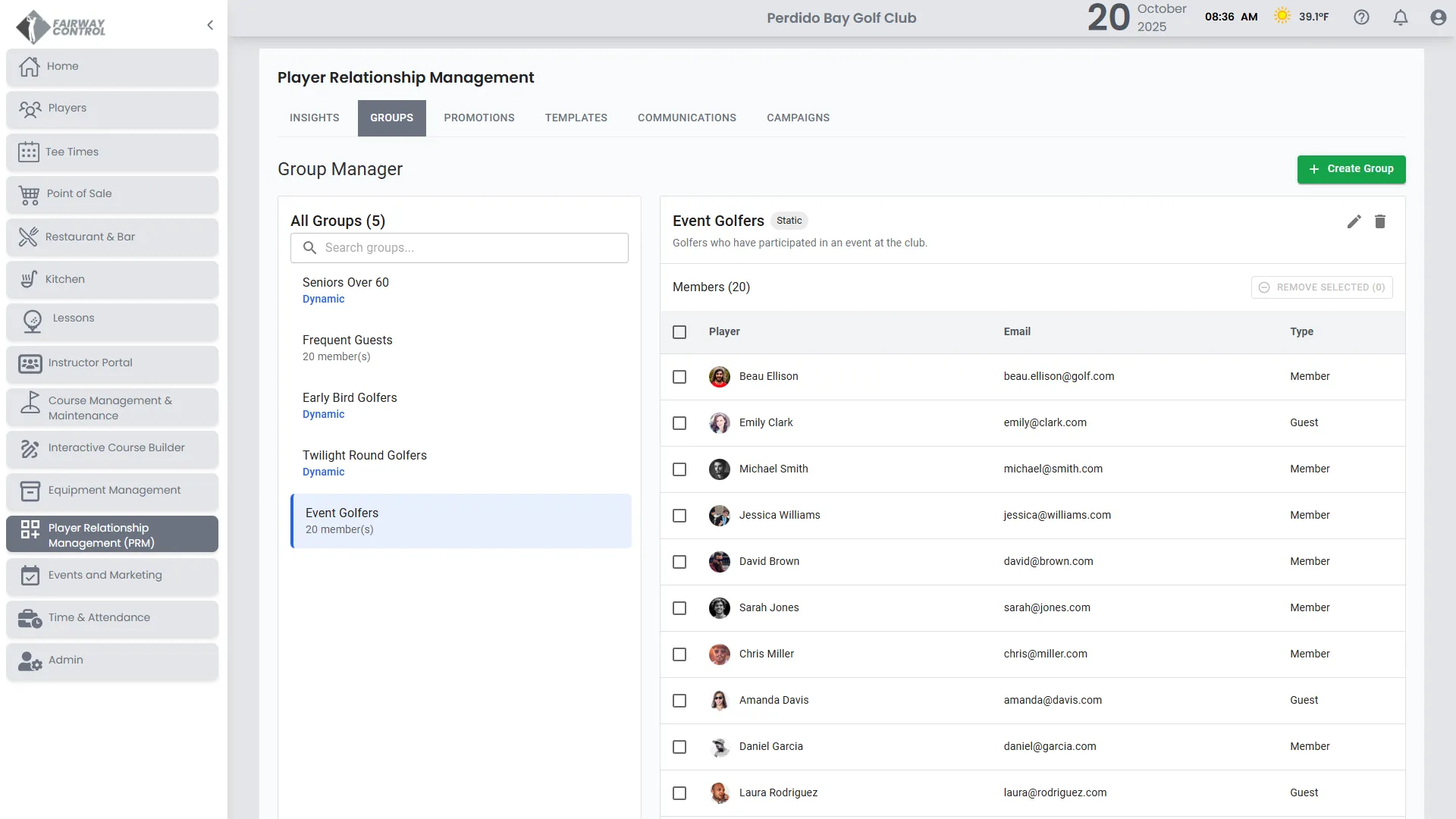This screenshot has height=819, width=1456.
Task: Tick Amanda Davis row checkbox
Action: tap(679, 701)
